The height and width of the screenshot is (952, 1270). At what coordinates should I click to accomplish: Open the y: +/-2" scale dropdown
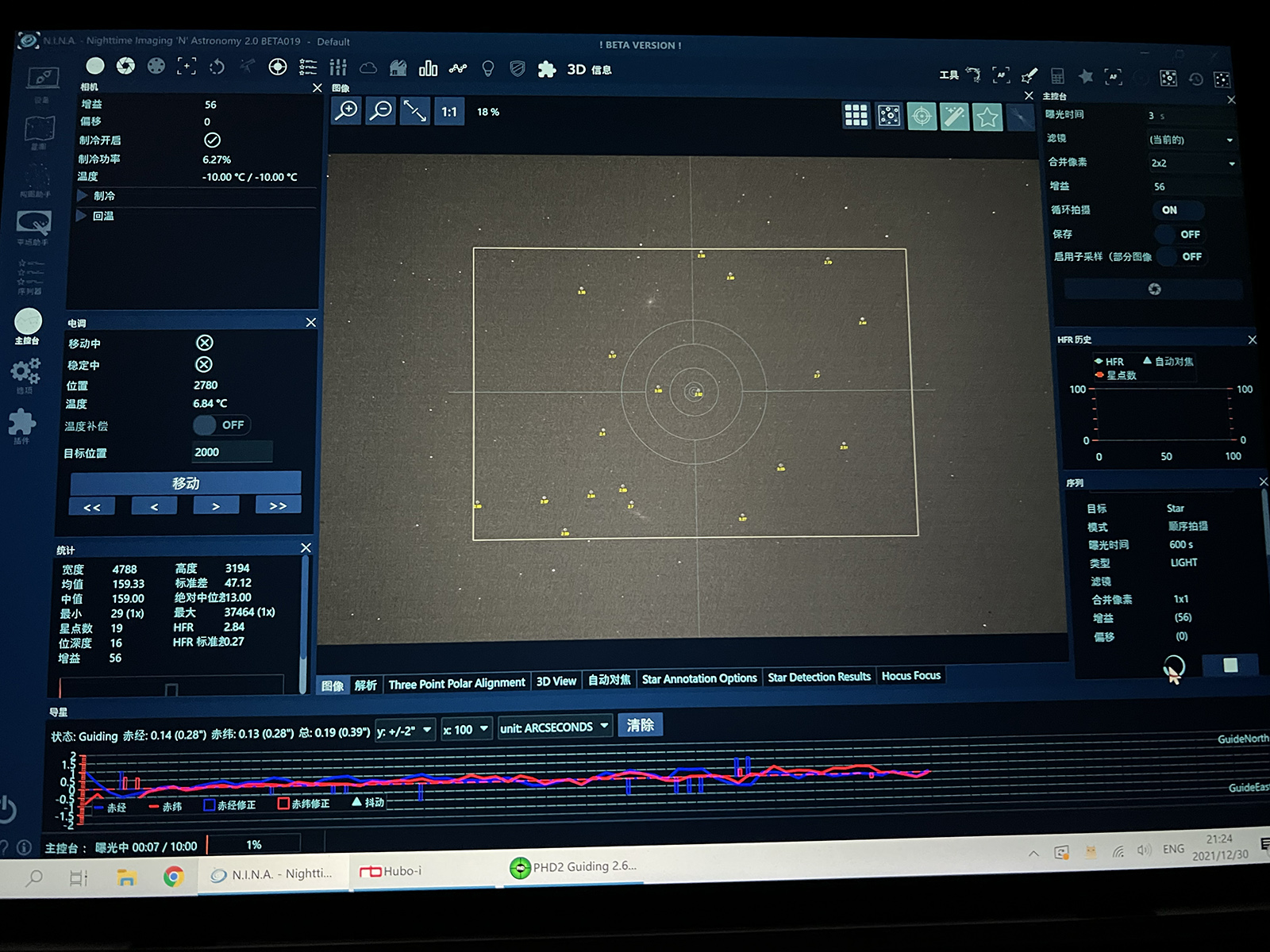click(405, 731)
